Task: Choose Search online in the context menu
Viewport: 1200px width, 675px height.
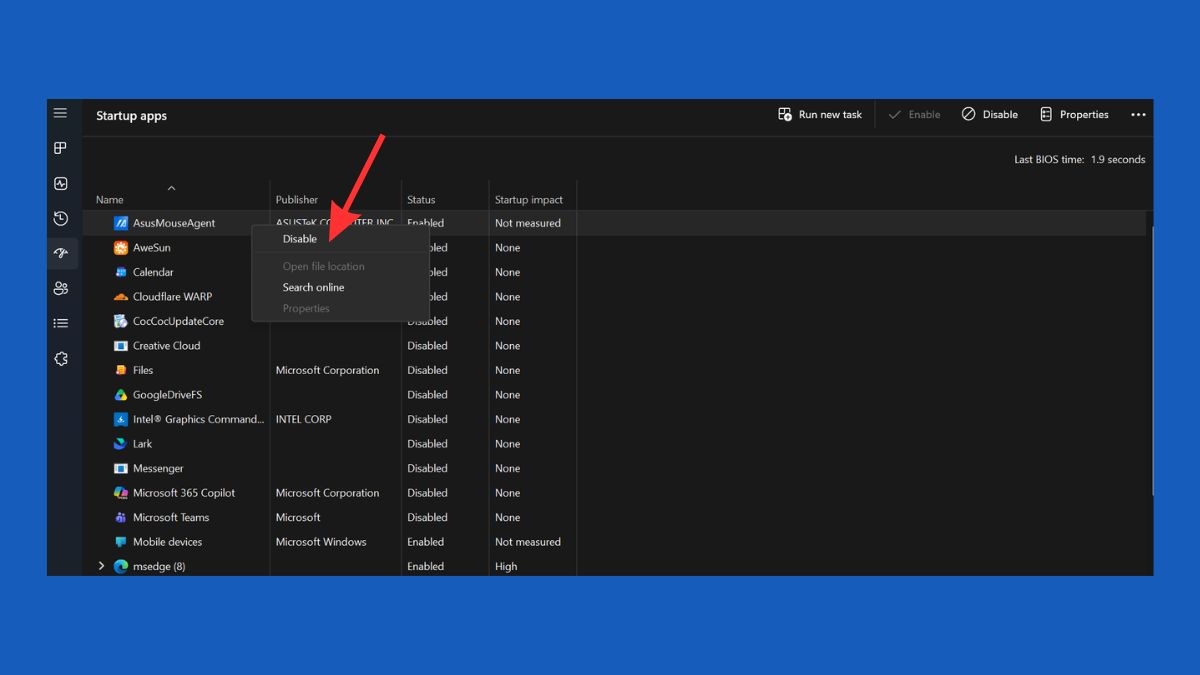Action: pyautogui.click(x=313, y=287)
